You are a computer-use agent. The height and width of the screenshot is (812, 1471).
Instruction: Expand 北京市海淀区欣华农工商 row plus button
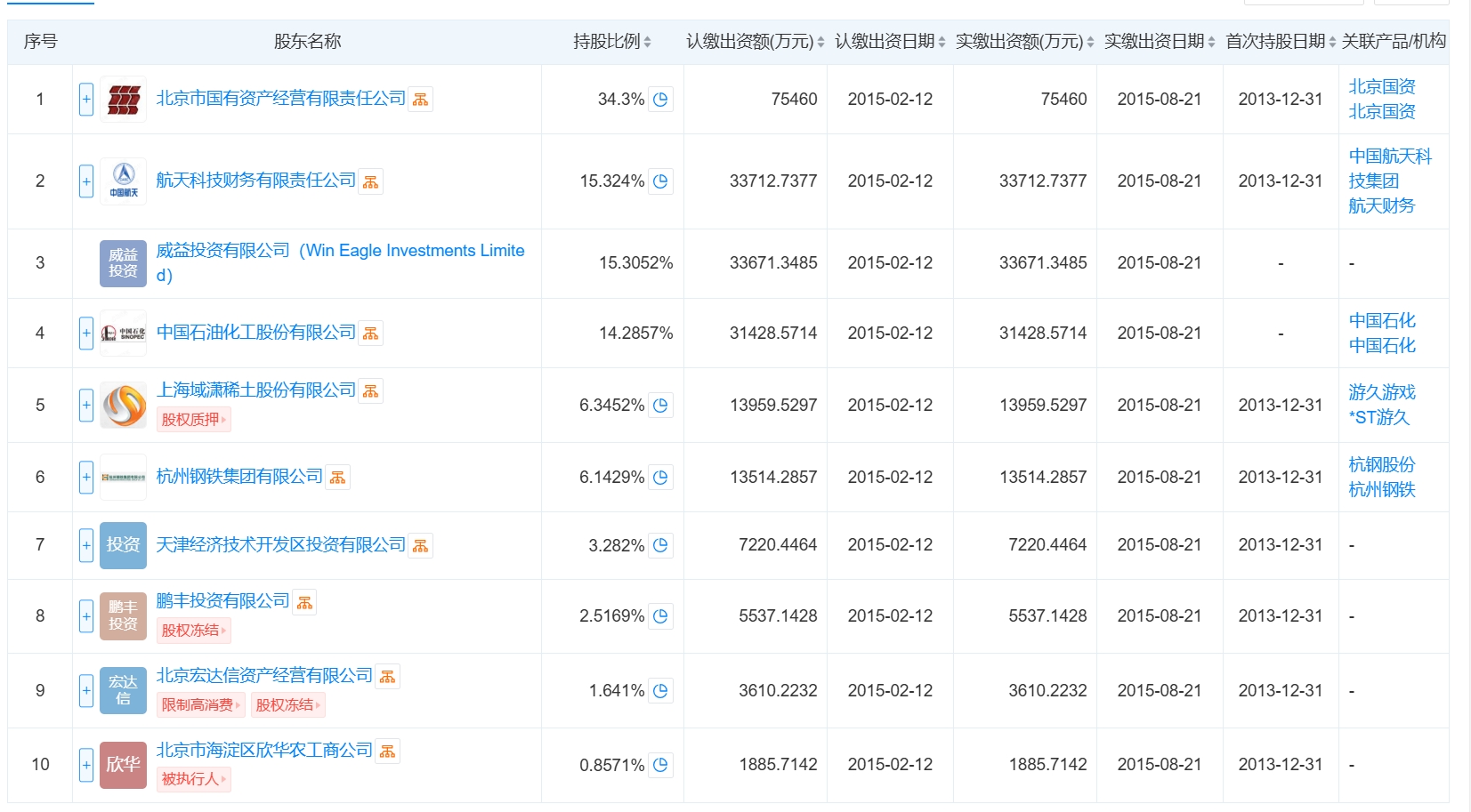point(86,765)
